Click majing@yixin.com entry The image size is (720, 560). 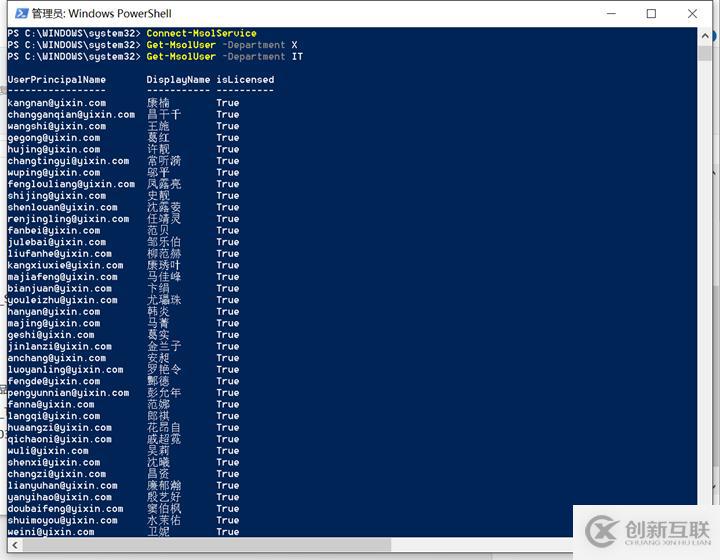click(54, 323)
